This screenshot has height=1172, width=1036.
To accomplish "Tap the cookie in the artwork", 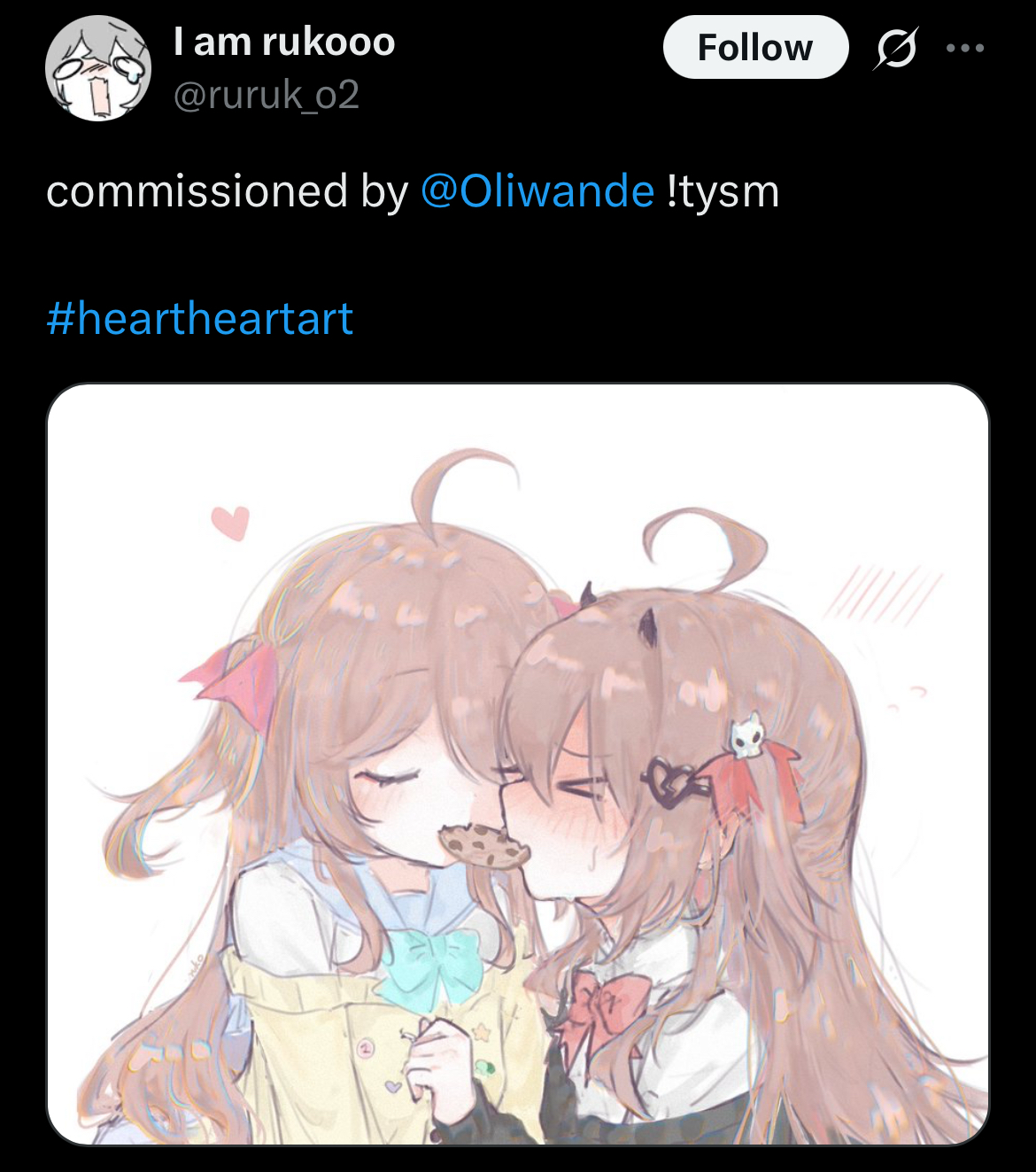I will [x=485, y=844].
